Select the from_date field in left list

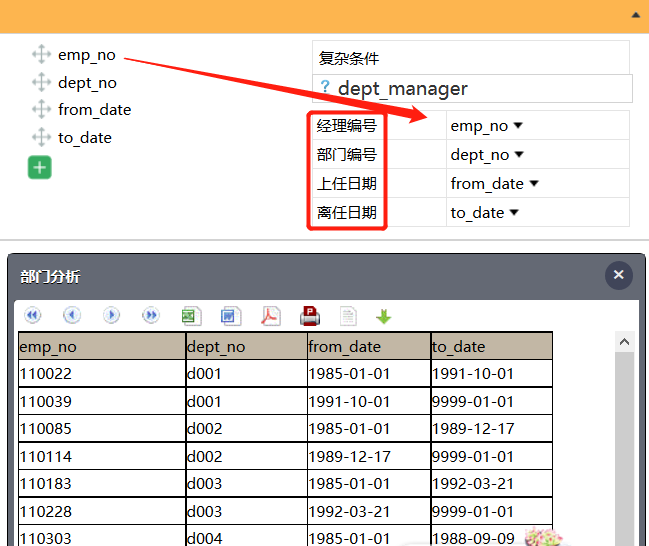pyautogui.click(x=94, y=110)
